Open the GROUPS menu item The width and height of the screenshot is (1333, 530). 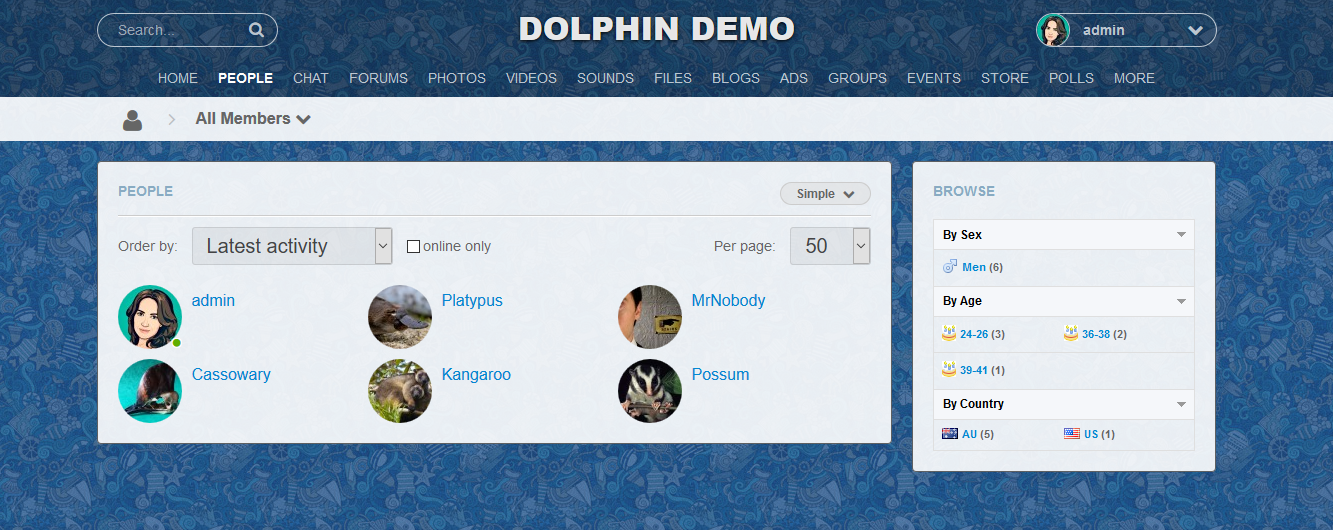857,78
